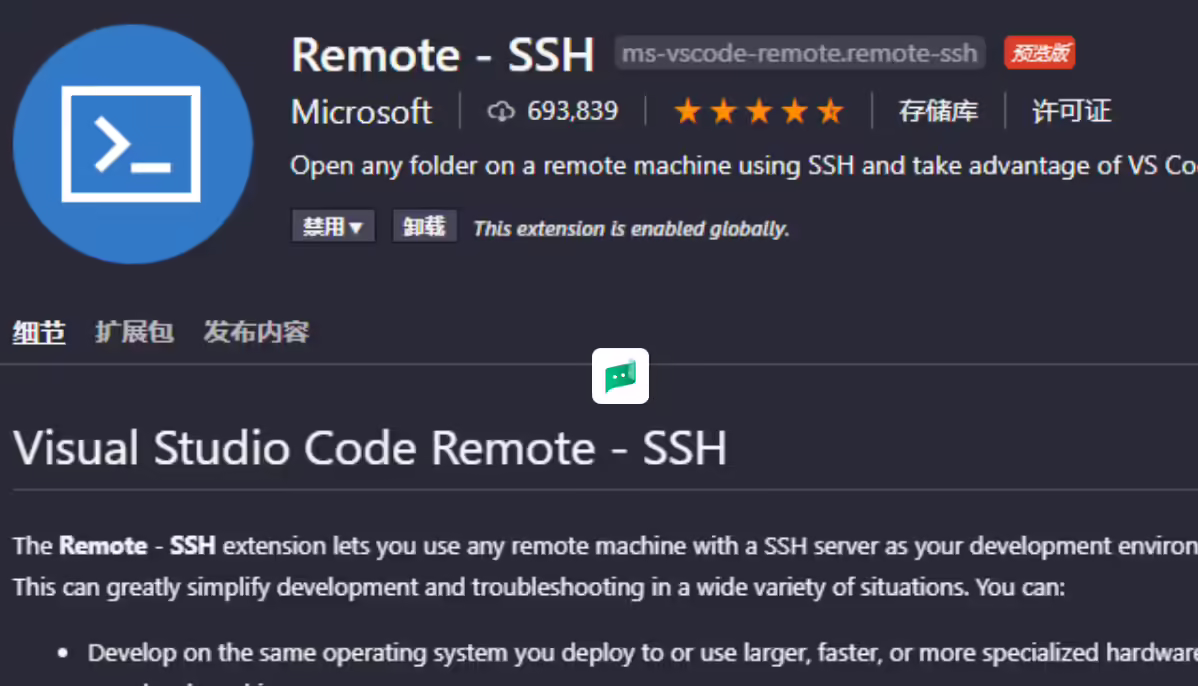This screenshot has height=686, width=1198.
Task: Click the green chat bubble floating icon
Action: (x=620, y=376)
